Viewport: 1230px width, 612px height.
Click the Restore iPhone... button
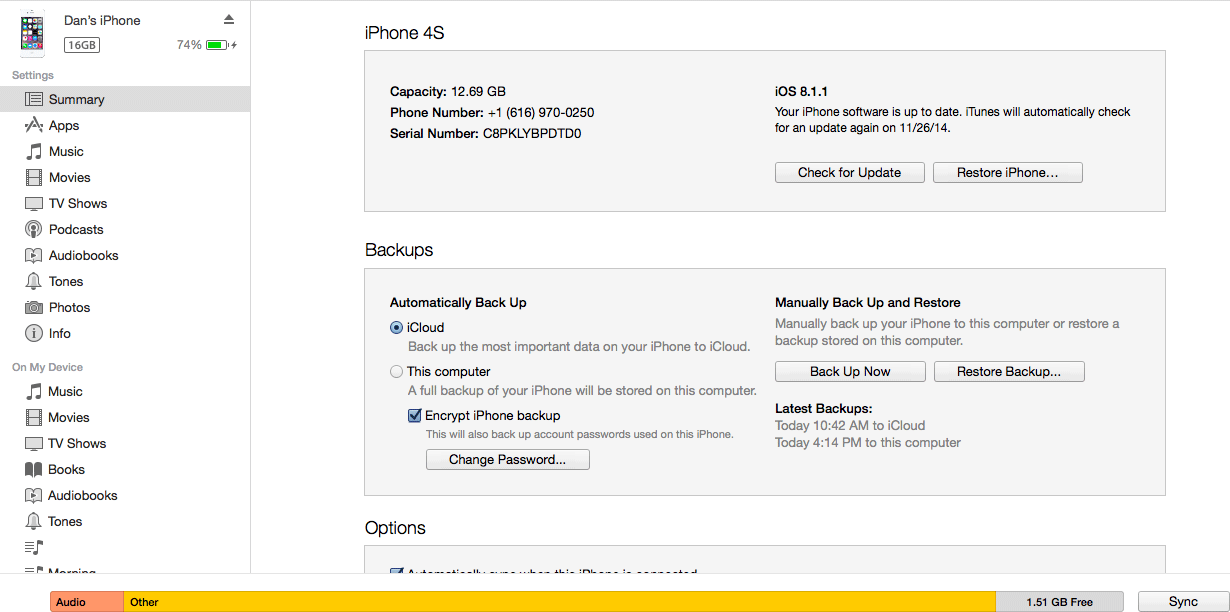pos(1008,172)
